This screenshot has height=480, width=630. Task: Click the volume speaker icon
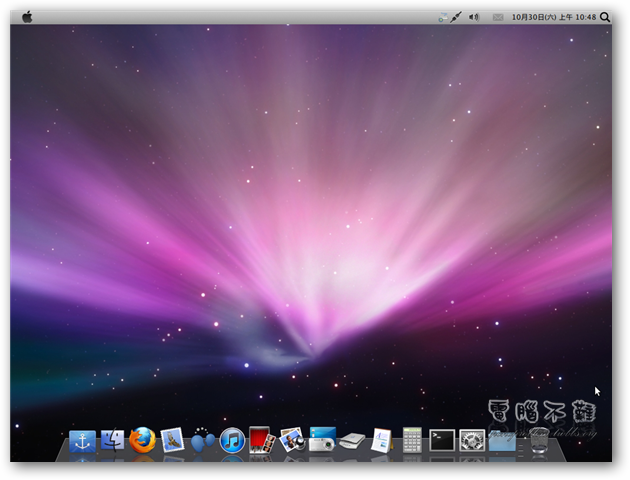point(474,17)
